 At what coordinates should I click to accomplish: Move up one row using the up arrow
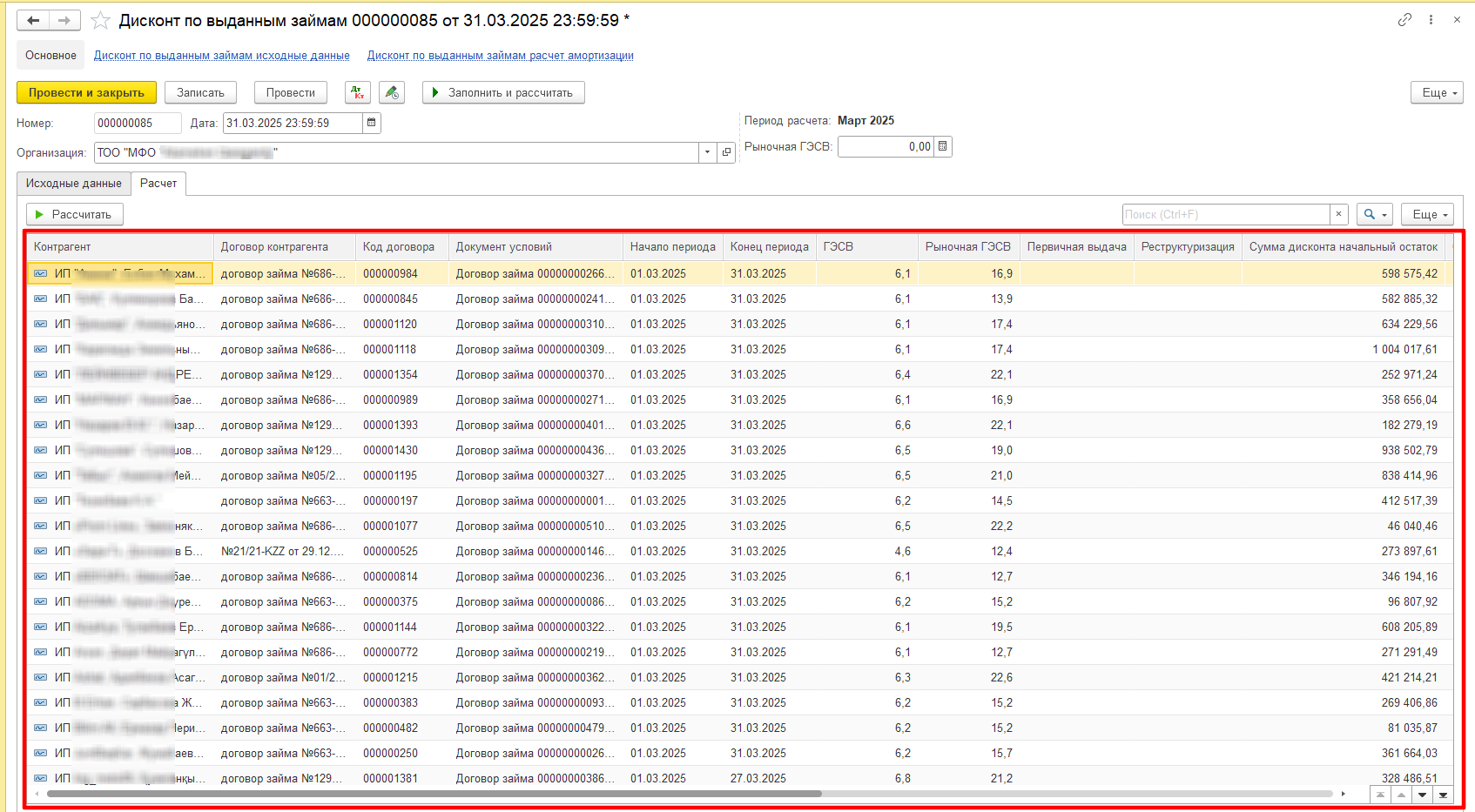[1401, 795]
